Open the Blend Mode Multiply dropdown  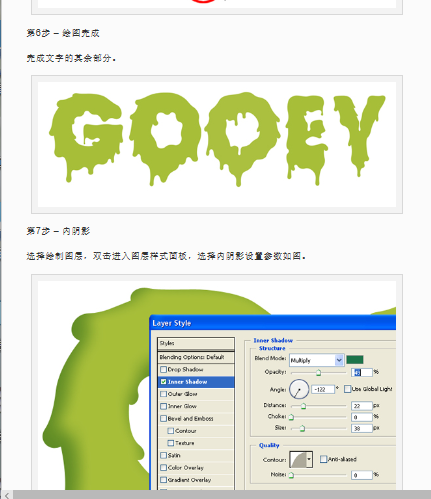click(316, 360)
